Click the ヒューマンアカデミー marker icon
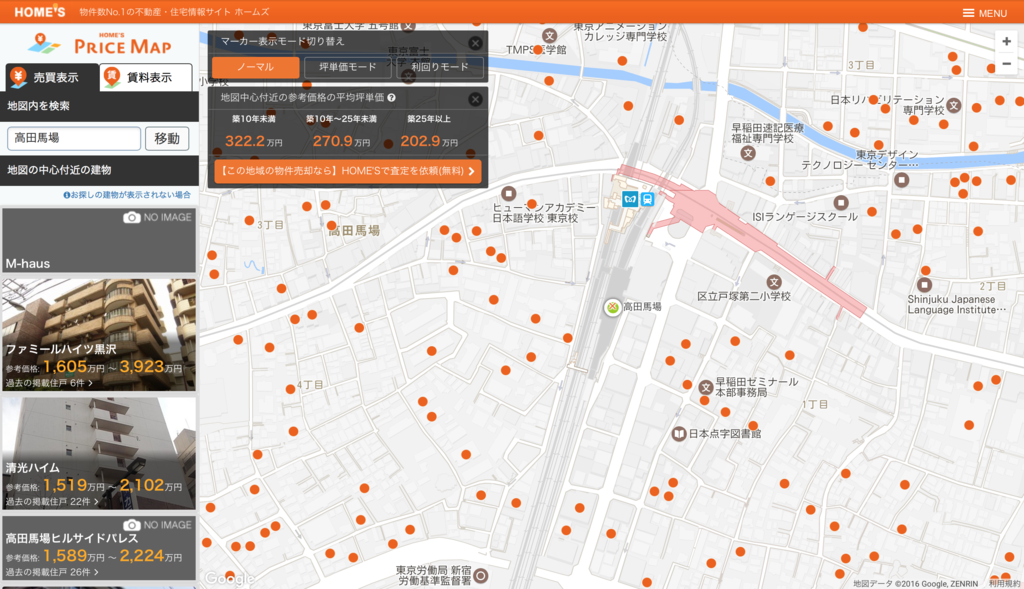Viewport: 1024px width, 589px height. [x=508, y=193]
